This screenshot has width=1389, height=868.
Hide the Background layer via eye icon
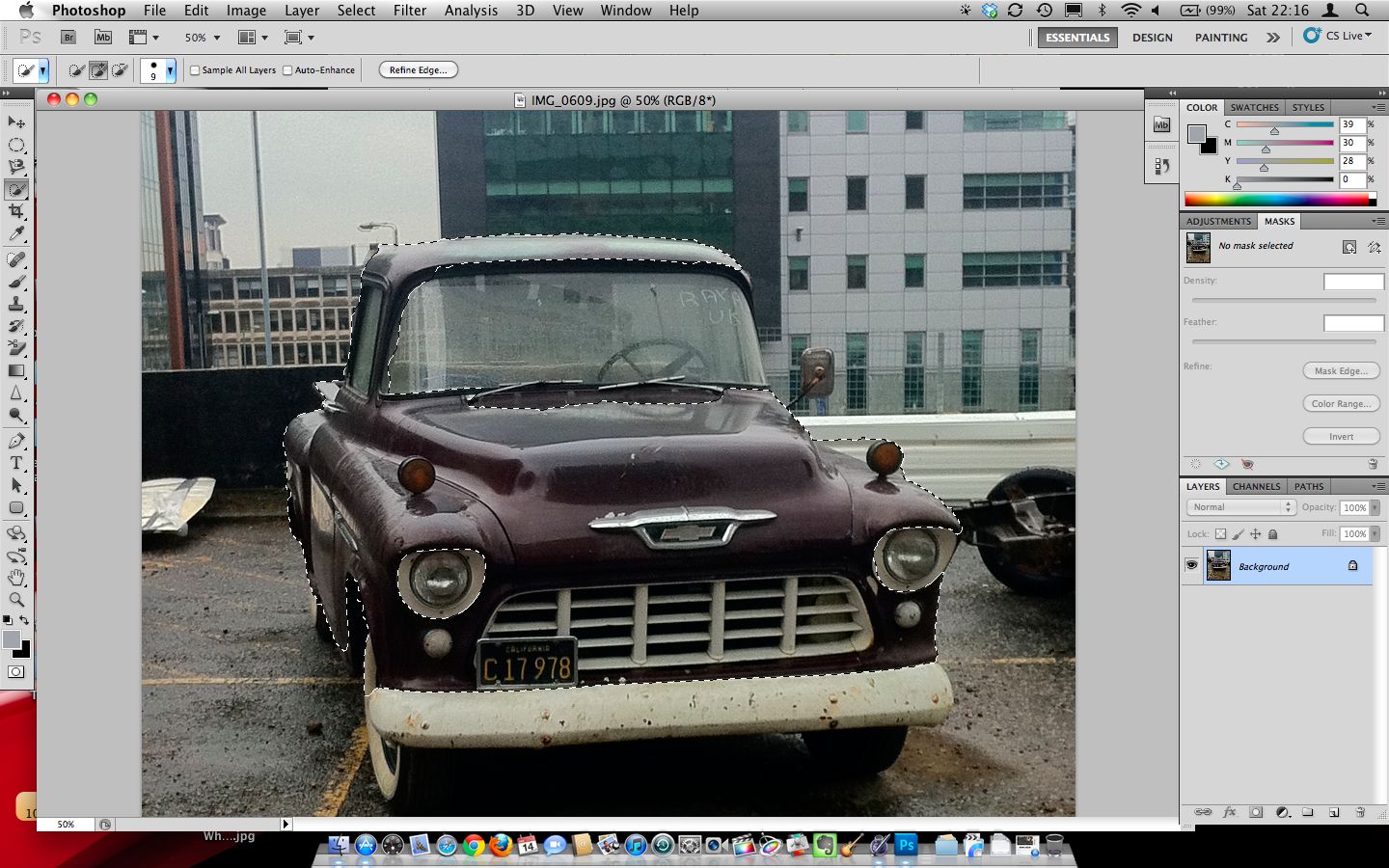tap(1191, 566)
